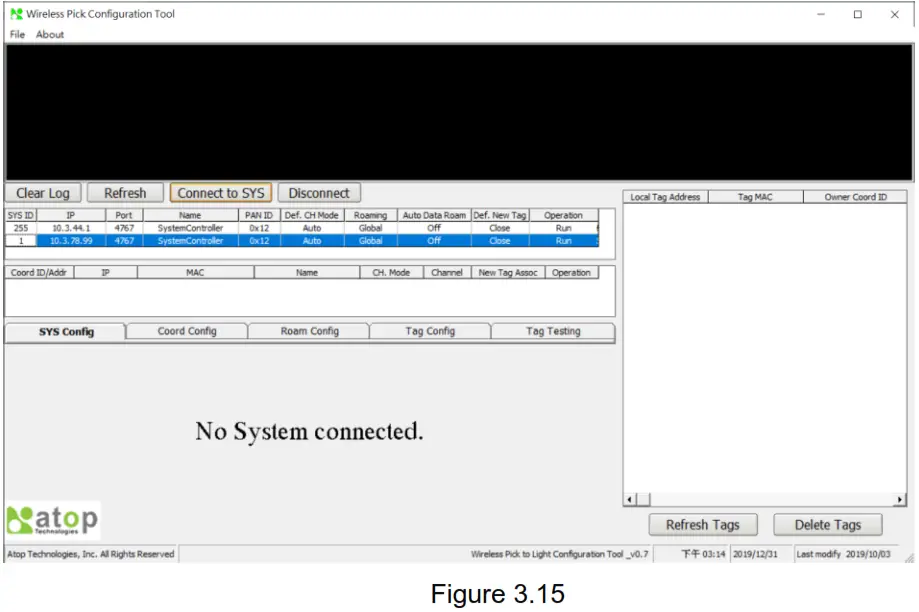This screenshot has height=612, width=919.
Task: Click the Roaming column header
Action: (370, 215)
